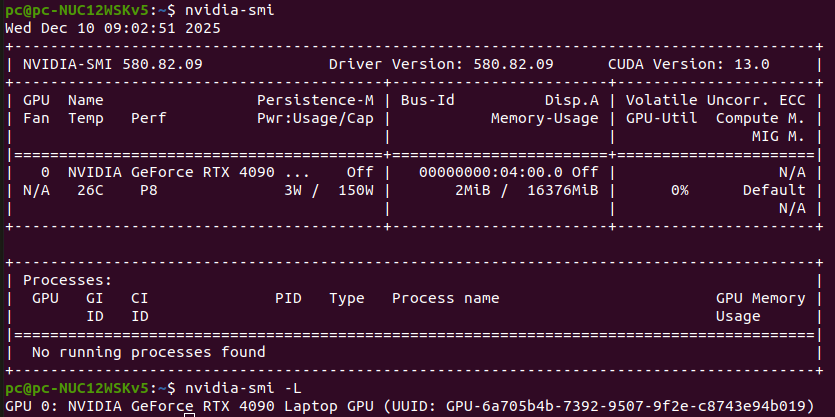This screenshot has height=417, width=835.
Task: Select the bus id '00000000:04:00.0'
Action: [490, 172]
